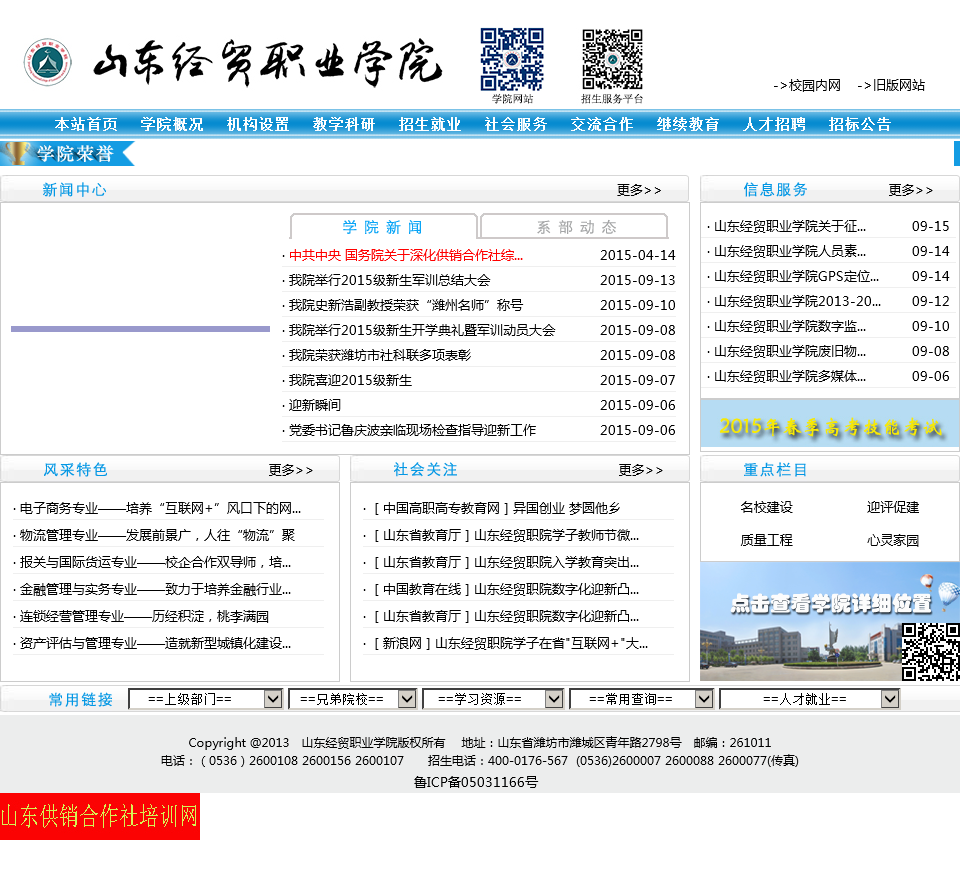The image size is (960, 873).
Task: Open 报关与国际货运专业 feature article
Action: pyautogui.click(x=155, y=562)
